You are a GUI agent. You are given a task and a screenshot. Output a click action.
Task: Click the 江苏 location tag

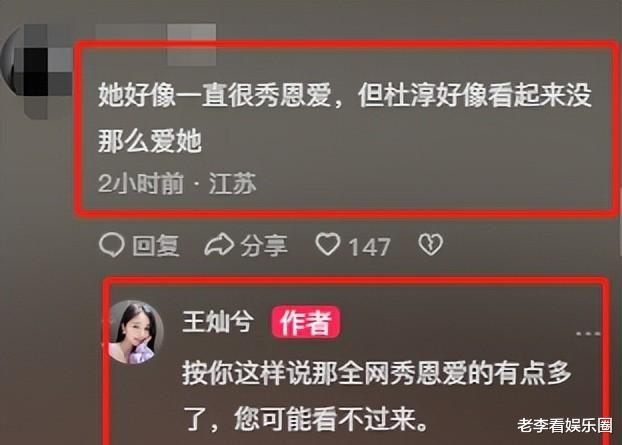coord(232,183)
